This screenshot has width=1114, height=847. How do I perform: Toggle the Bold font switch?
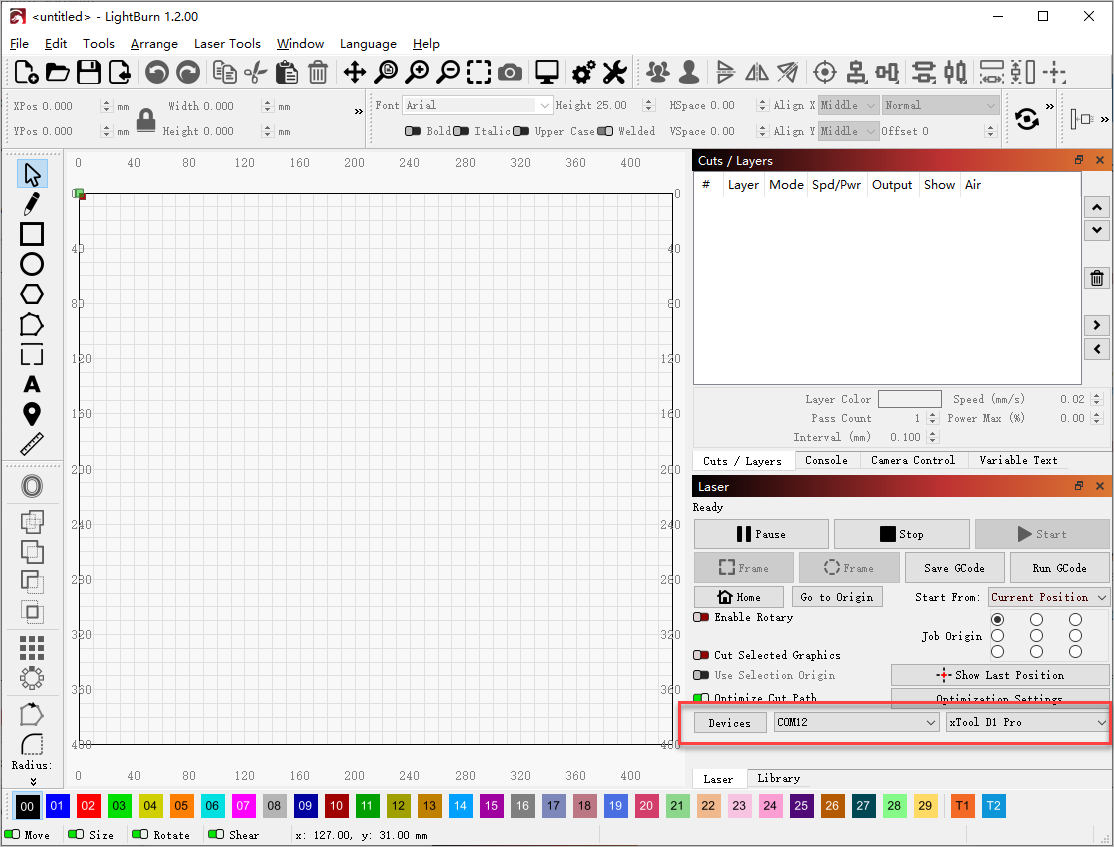pos(412,131)
